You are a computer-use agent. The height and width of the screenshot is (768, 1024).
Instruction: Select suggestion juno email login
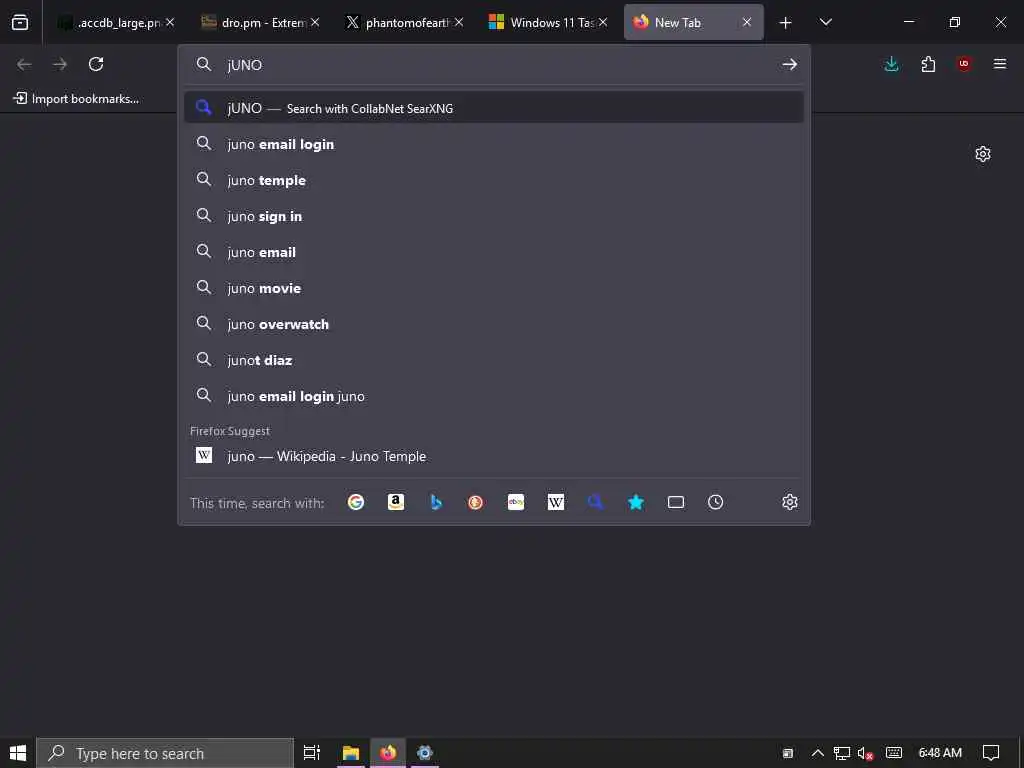[494, 144]
